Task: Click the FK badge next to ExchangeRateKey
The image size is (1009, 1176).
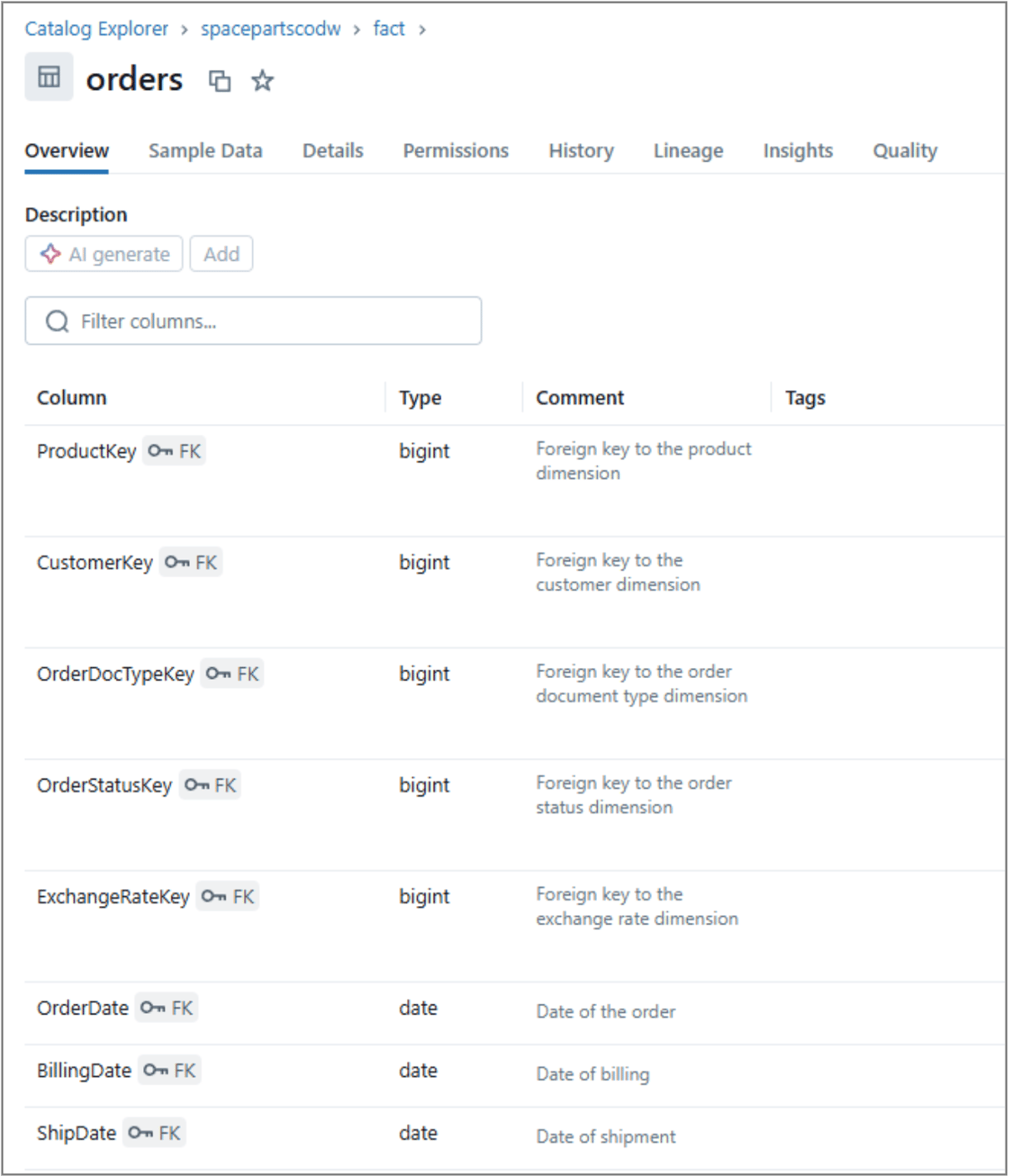Action: (227, 896)
